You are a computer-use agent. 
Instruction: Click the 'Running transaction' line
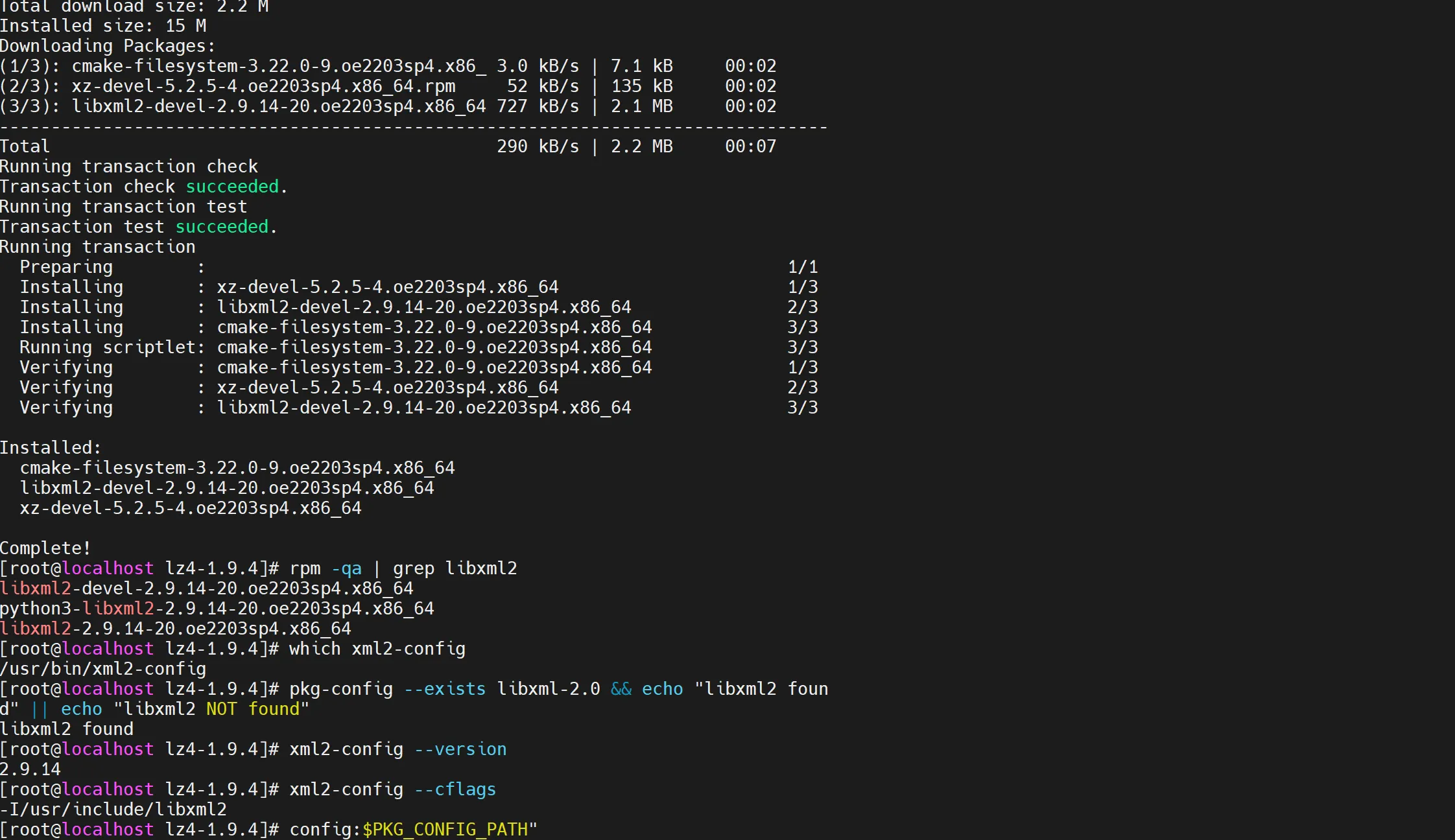click(98, 247)
